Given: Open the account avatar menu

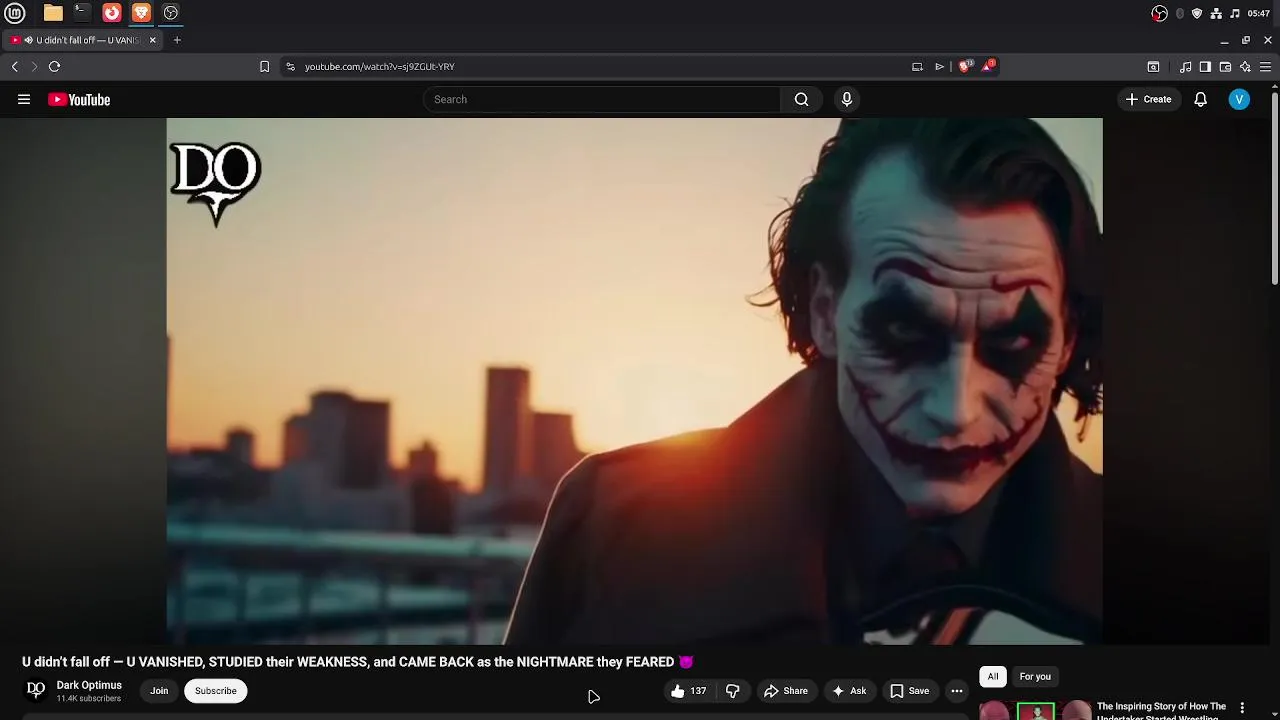Looking at the screenshot, I should (x=1239, y=99).
